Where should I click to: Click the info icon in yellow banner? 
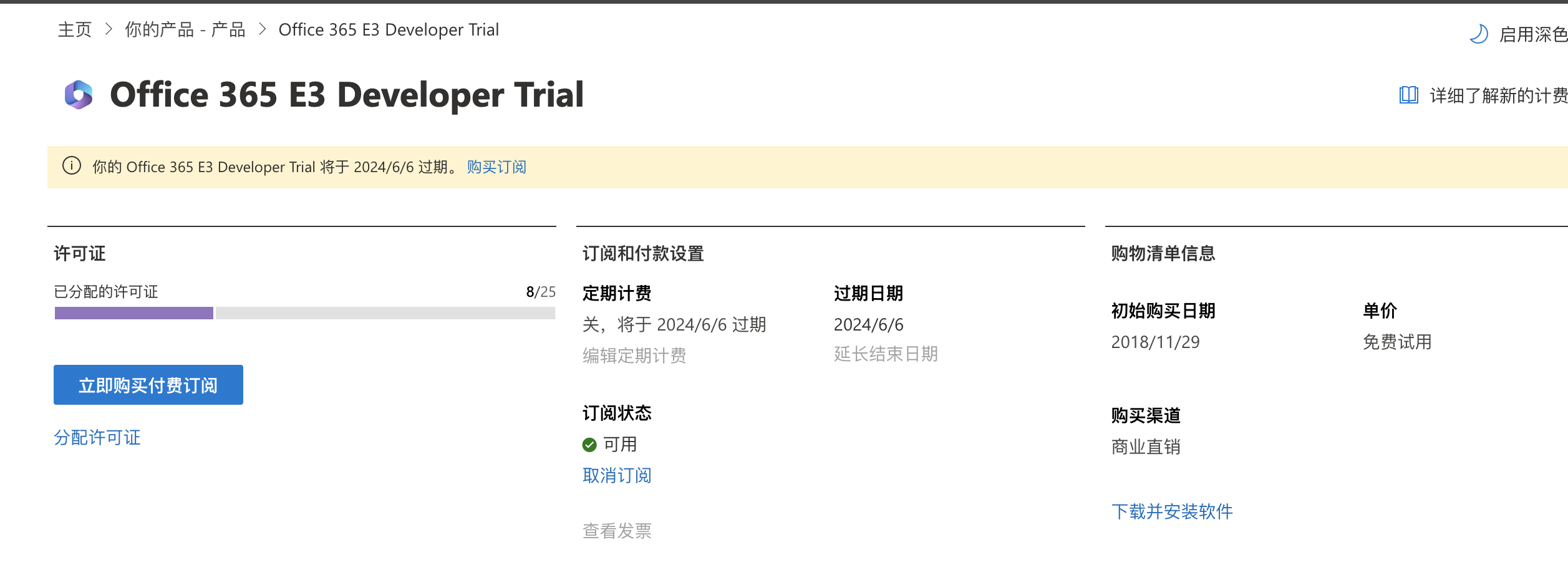click(72, 166)
